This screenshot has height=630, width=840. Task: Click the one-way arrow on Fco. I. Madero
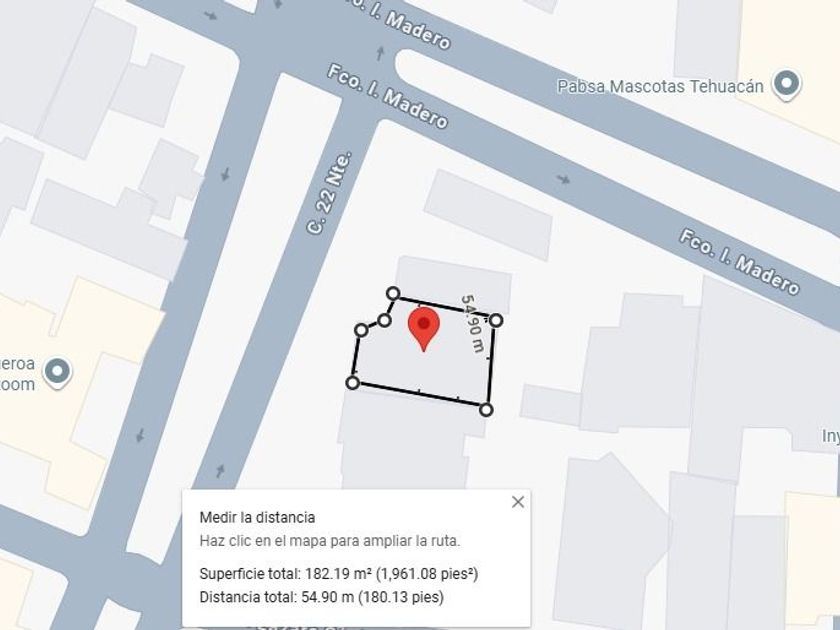point(563,179)
